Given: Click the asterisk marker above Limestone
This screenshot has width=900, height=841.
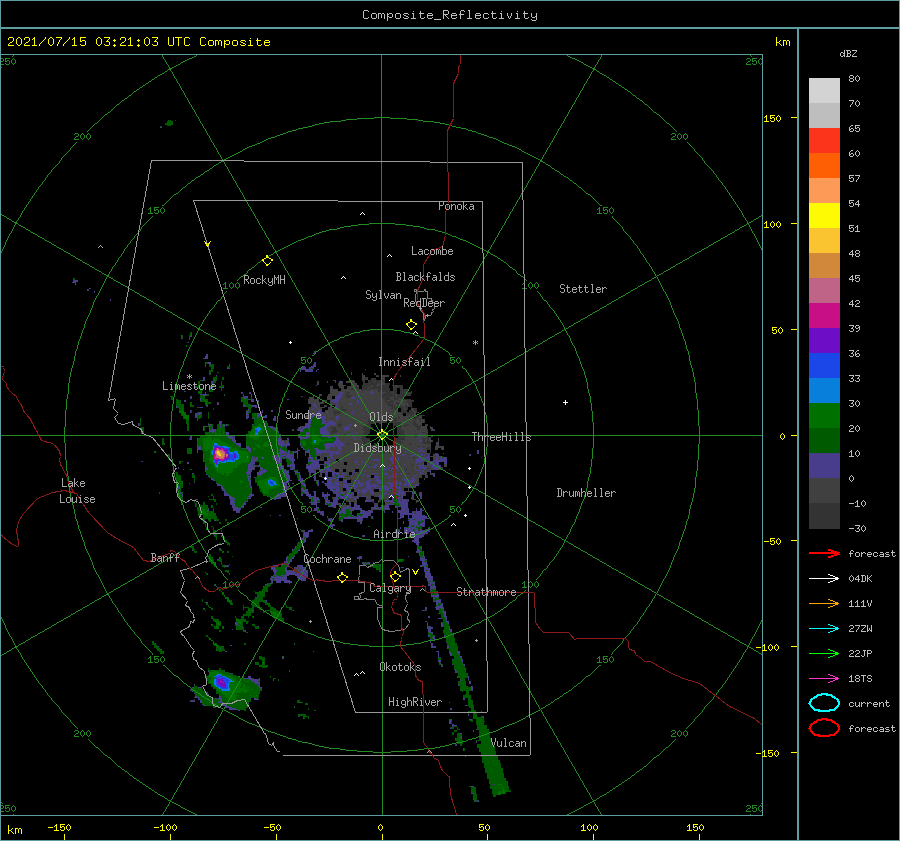Looking at the screenshot, I should click(189, 377).
